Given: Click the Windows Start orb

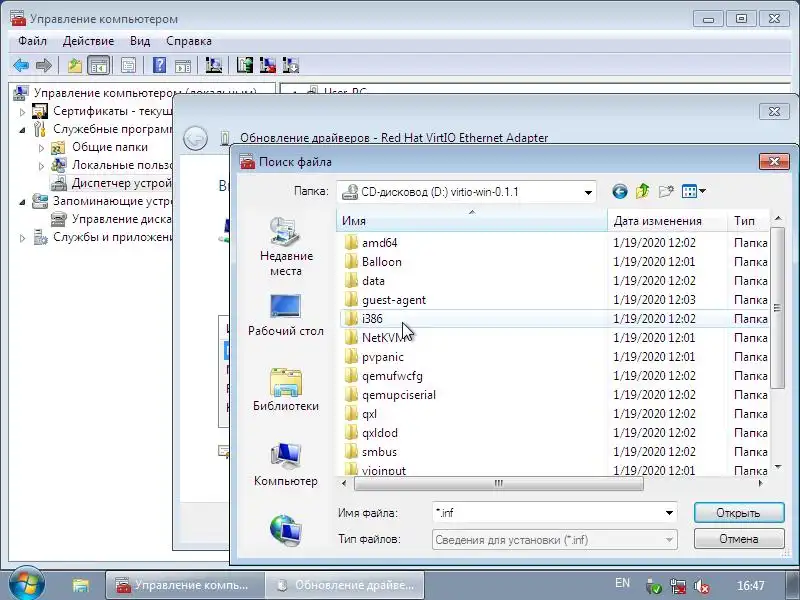Looking at the screenshot, I should click(26, 585).
